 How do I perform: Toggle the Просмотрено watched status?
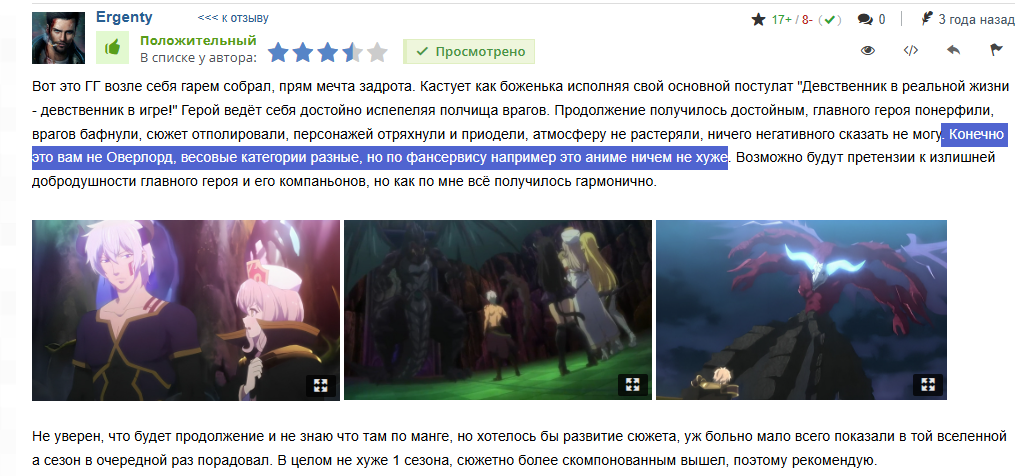(469, 51)
